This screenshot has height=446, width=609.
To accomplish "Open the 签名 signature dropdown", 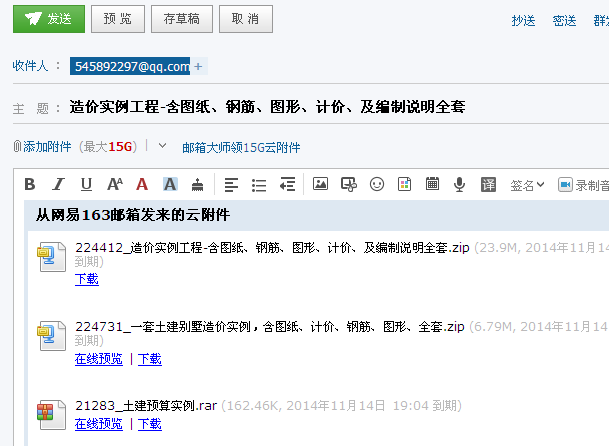I will [x=527, y=185].
